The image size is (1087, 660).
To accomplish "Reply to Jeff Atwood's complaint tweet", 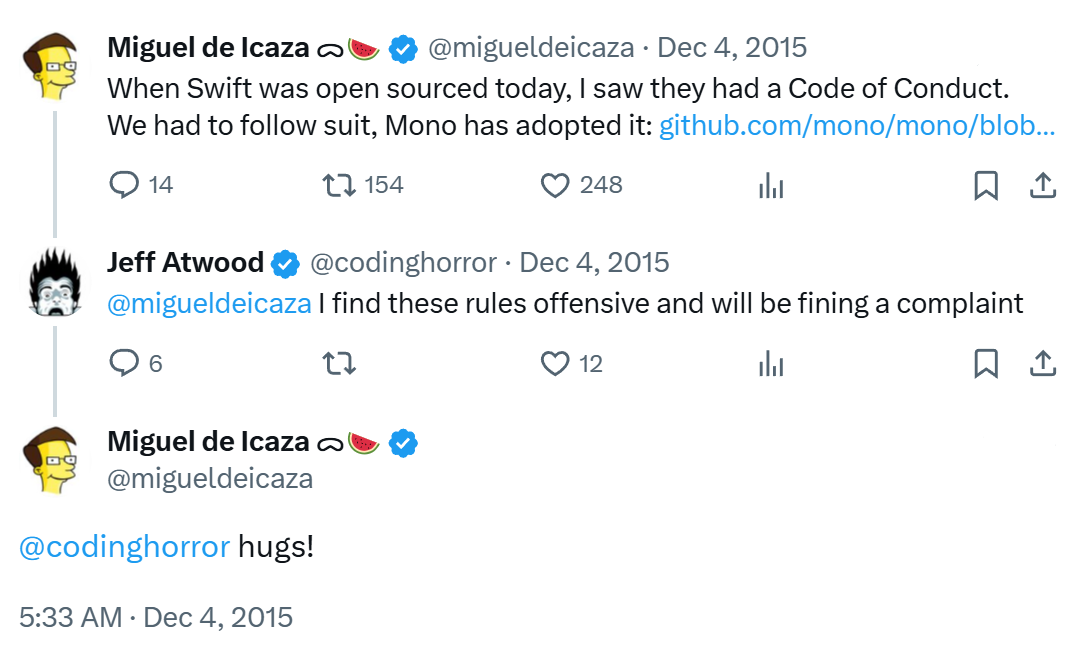I will point(124,363).
